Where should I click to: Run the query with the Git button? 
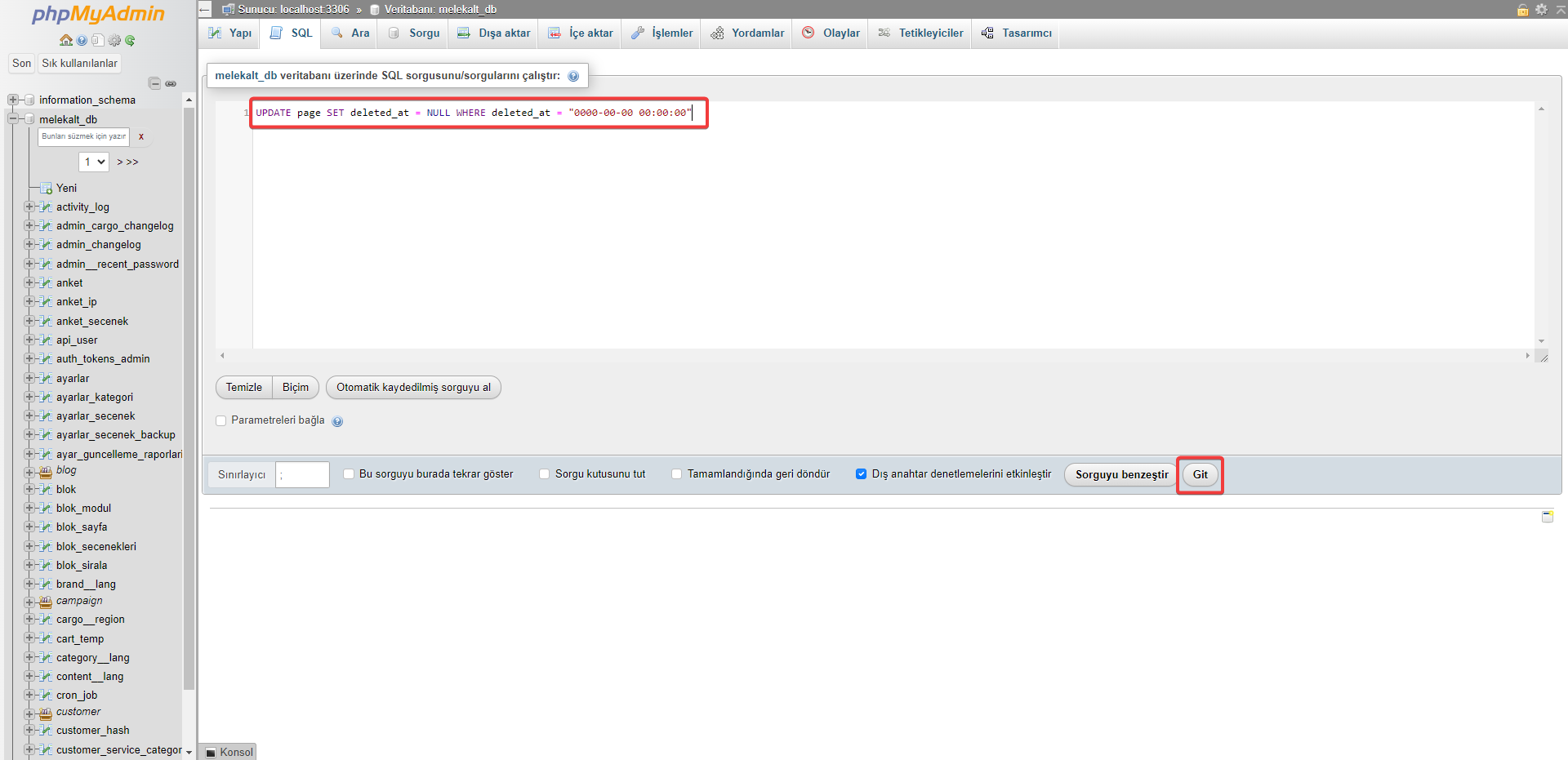1200,475
